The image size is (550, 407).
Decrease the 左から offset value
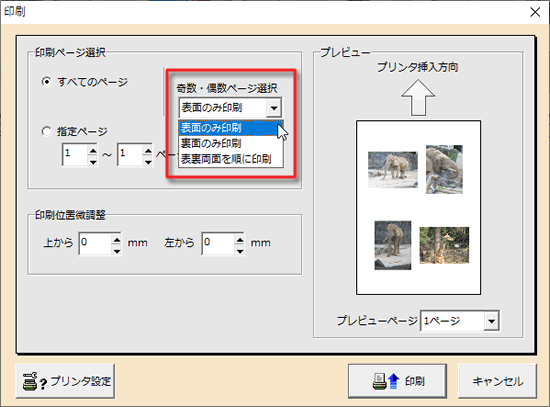240,250
